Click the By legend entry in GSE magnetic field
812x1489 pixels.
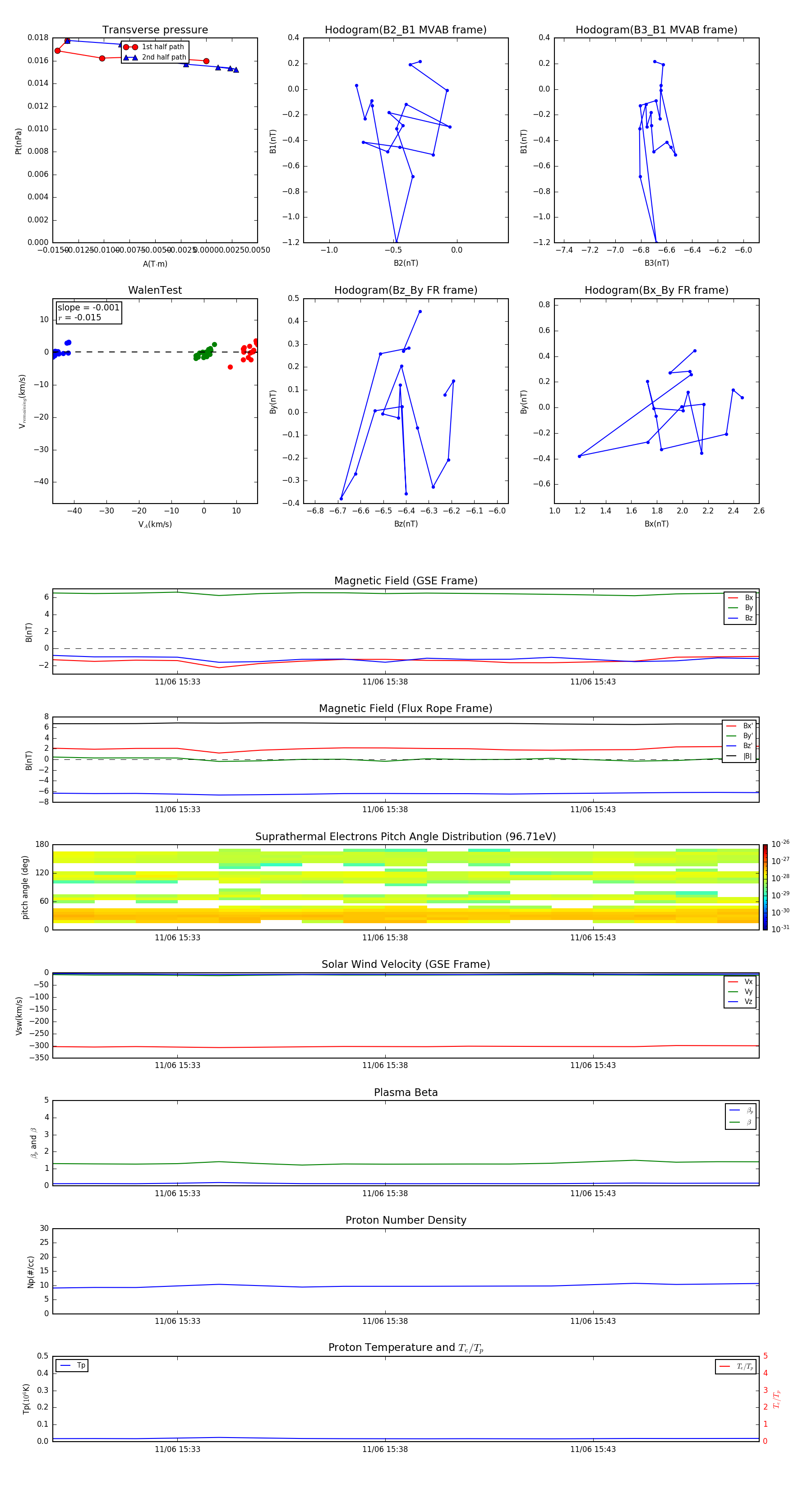tap(740, 607)
